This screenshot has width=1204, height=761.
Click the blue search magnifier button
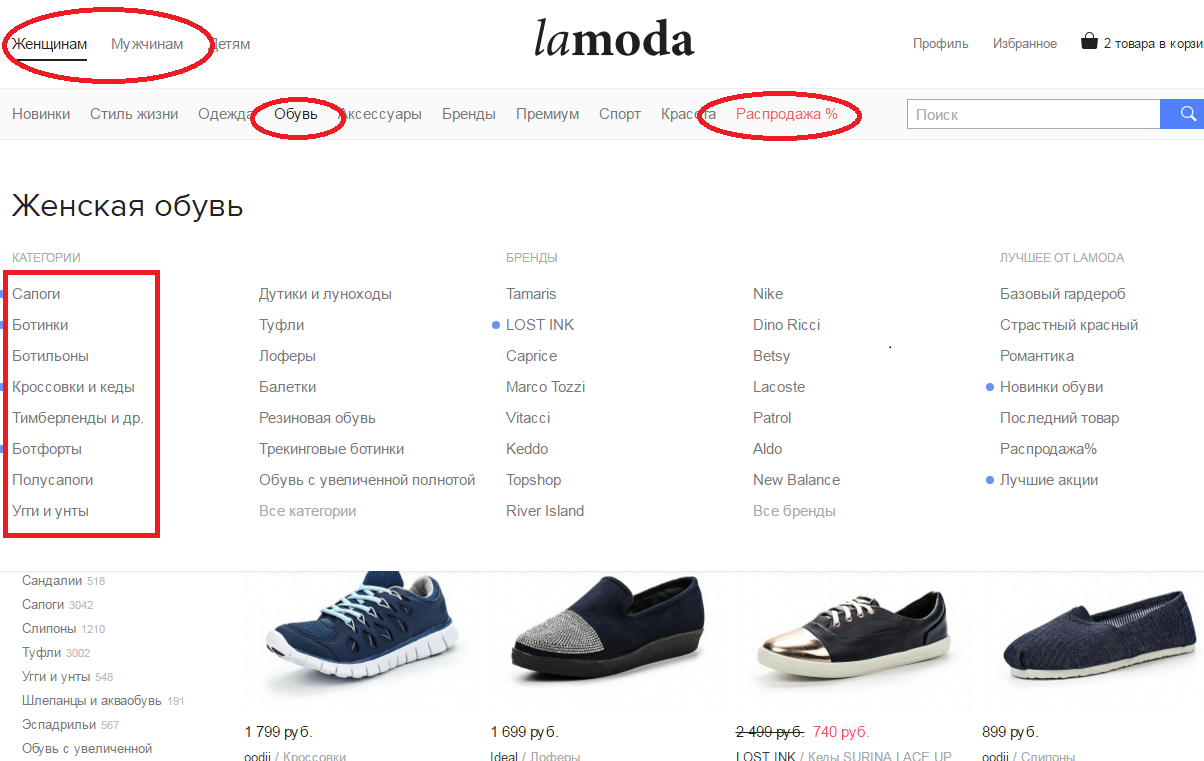(1182, 114)
